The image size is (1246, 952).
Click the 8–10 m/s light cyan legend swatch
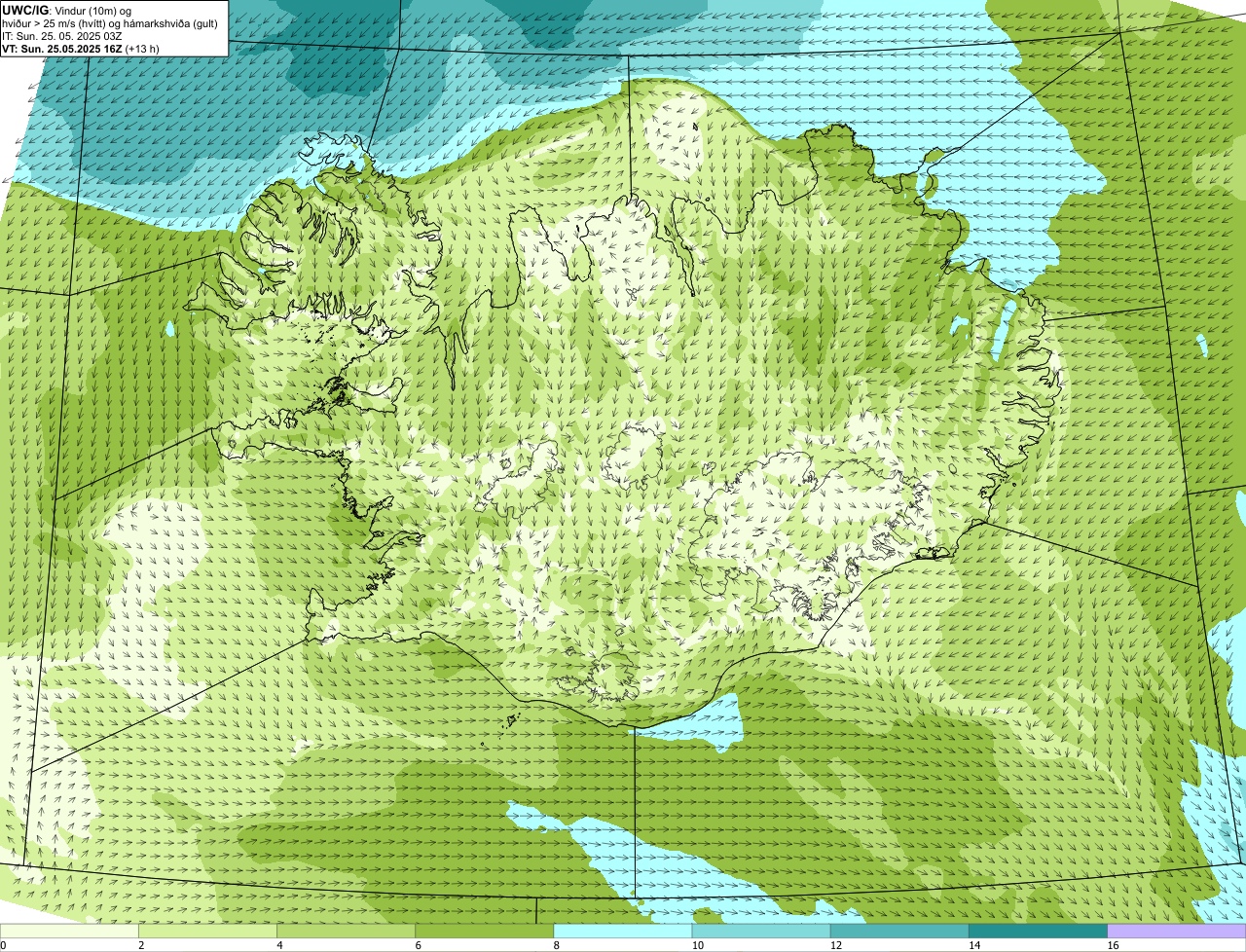(x=623, y=931)
